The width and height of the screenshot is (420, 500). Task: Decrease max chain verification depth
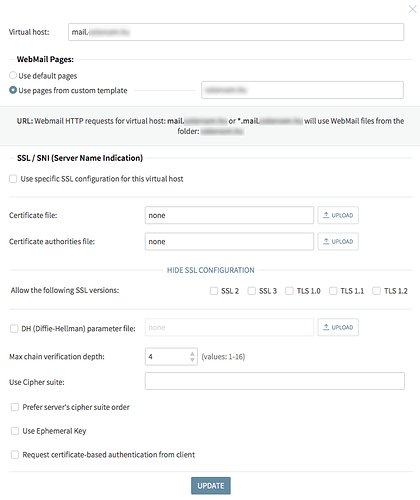pos(192,360)
